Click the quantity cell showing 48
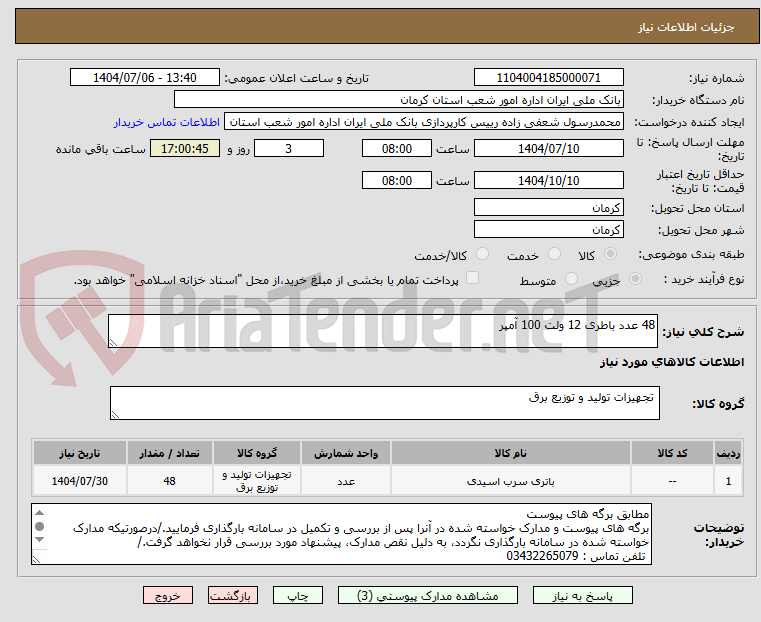 pyautogui.click(x=169, y=481)
